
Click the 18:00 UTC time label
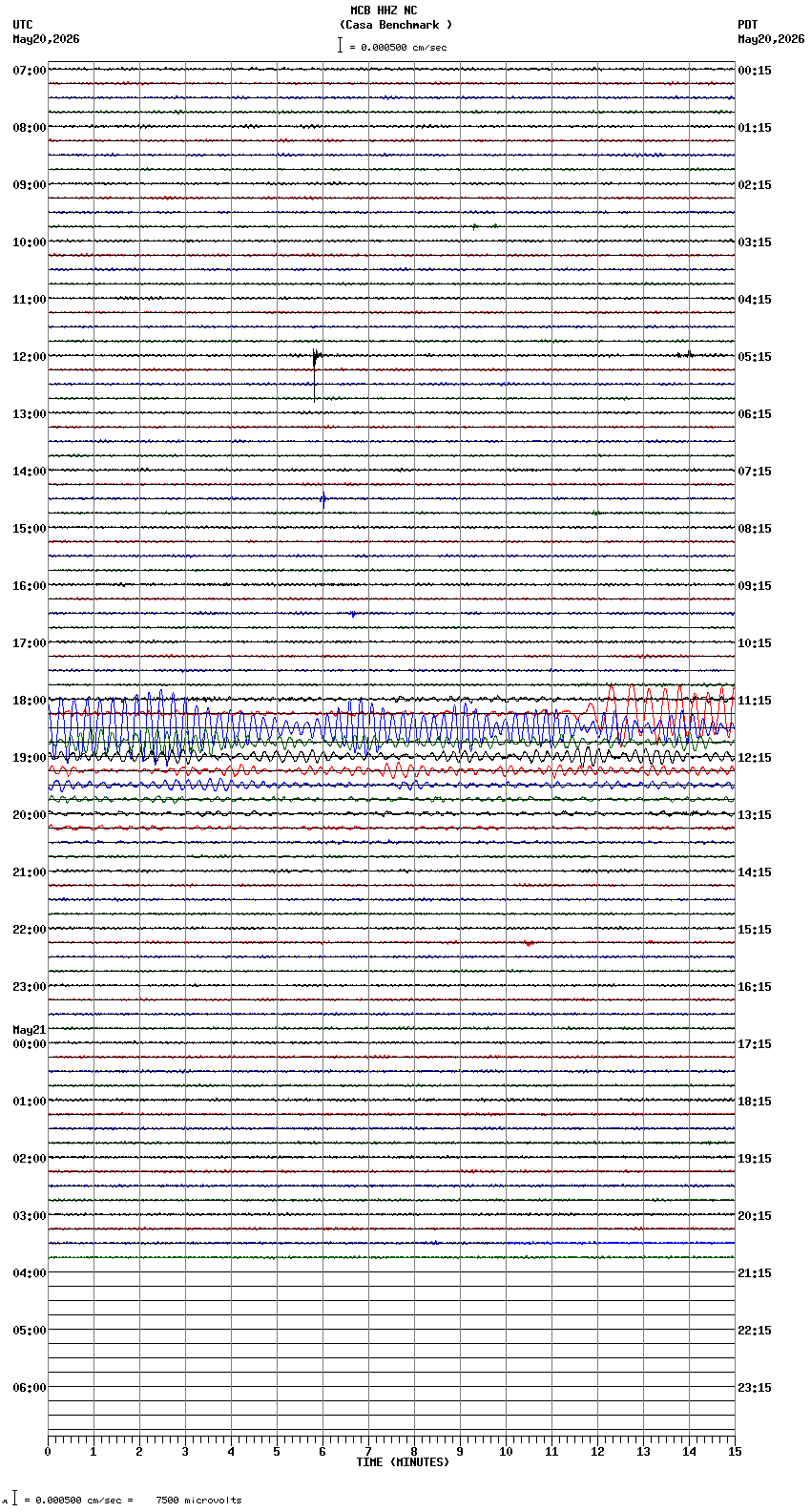pos(30,701)
